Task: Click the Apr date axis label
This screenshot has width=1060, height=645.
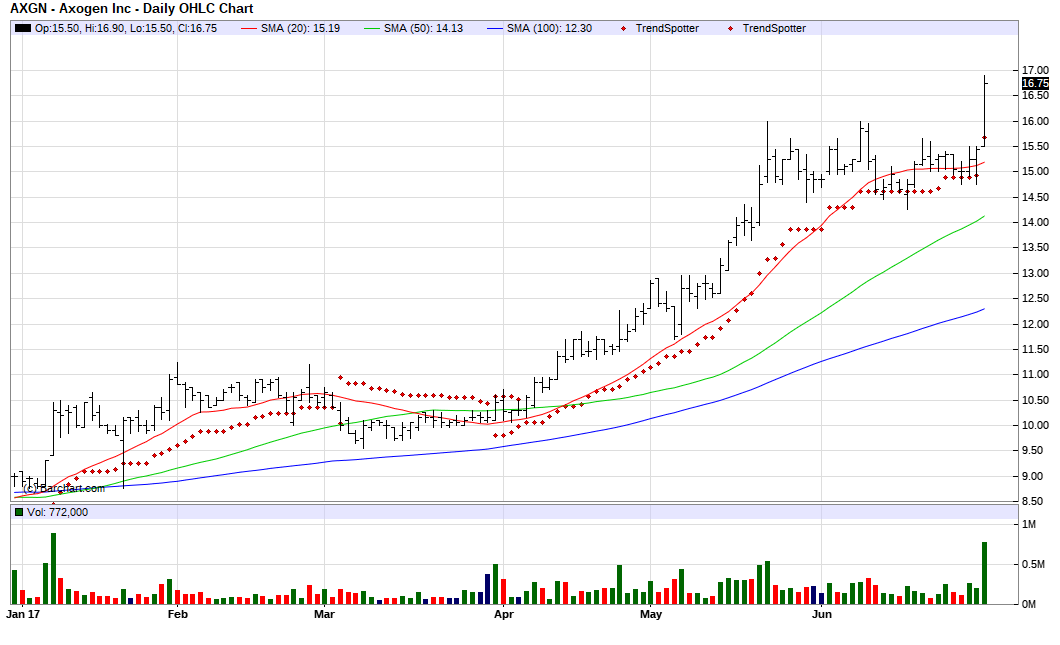Action: (x=504, y=615)
